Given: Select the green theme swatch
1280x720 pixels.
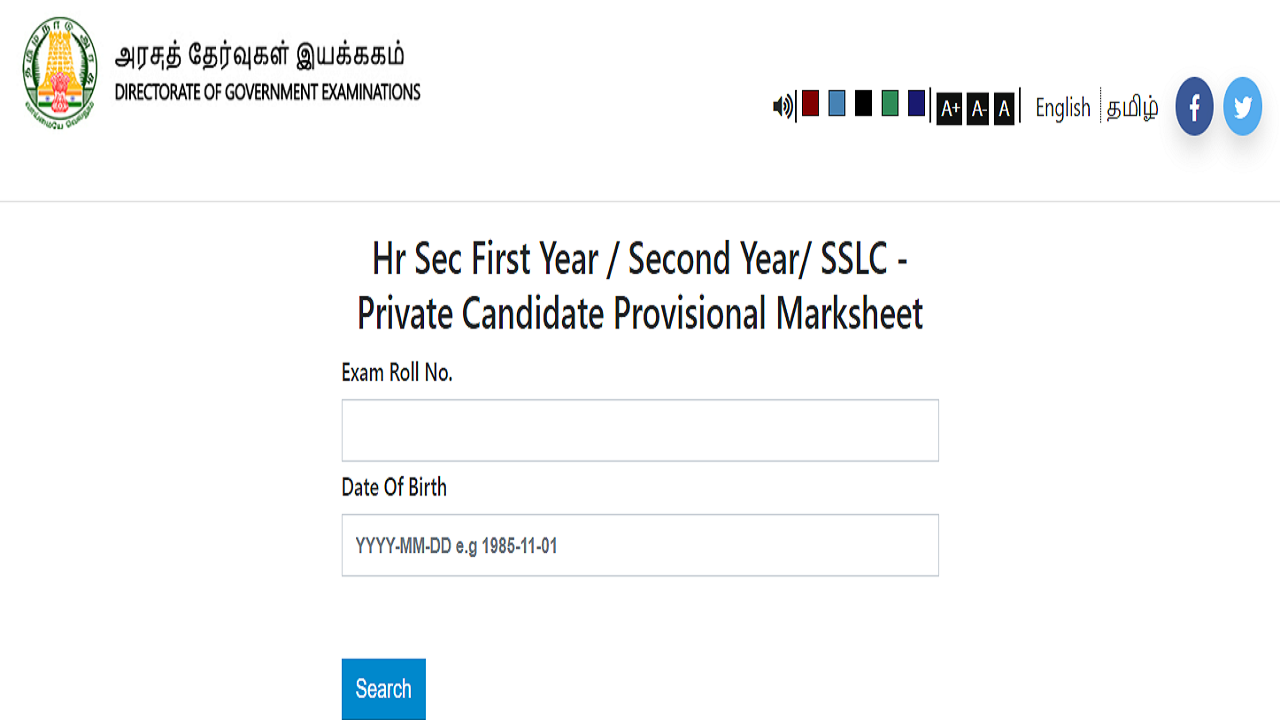Looking at the screenshot, I should pyautogui.click(x=890, y=103).
